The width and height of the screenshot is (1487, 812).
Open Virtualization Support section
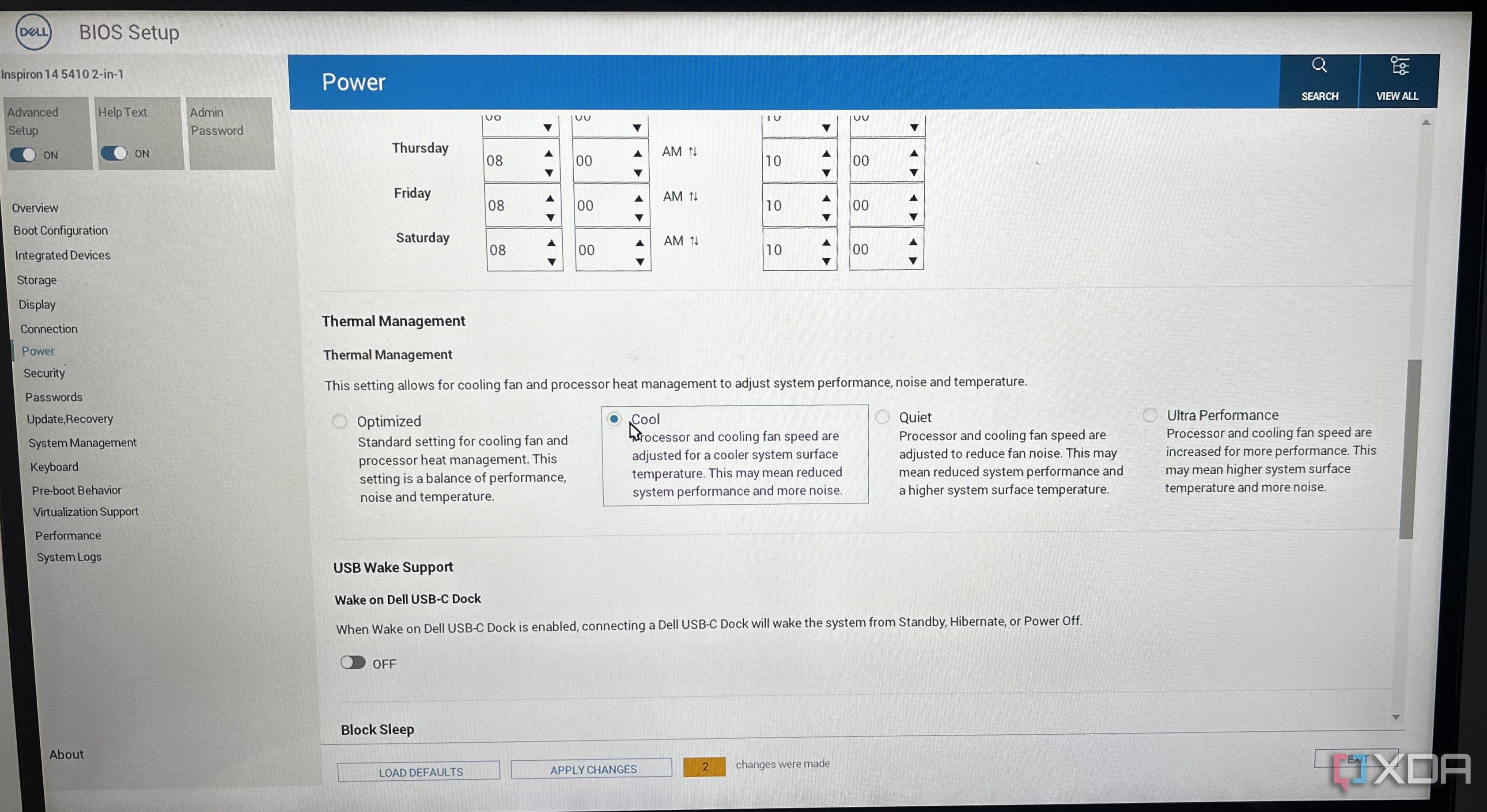click(86, 511)
